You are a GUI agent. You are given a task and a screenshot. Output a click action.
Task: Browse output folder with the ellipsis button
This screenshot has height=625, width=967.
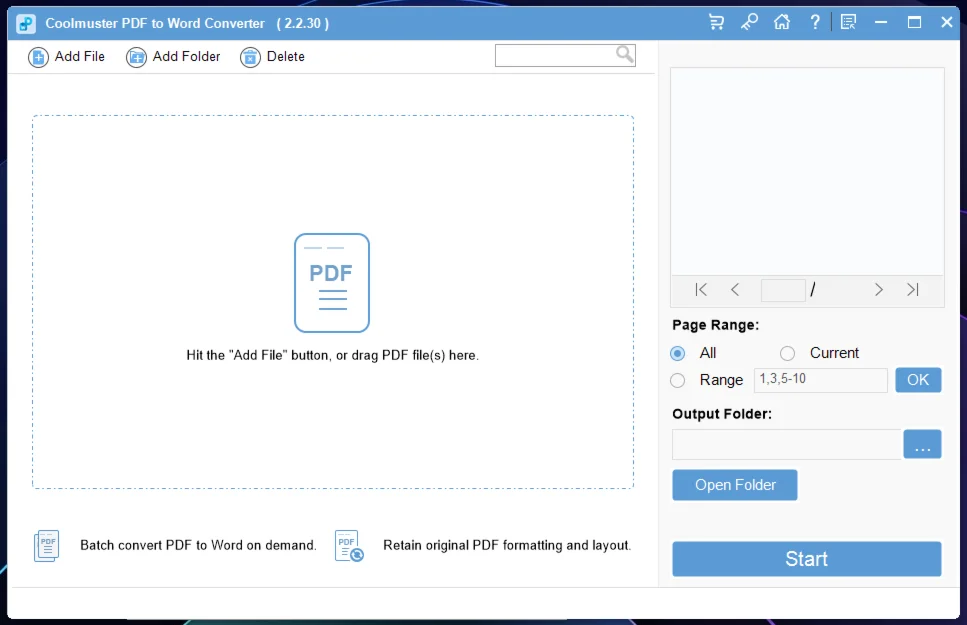pyautogui.click(x=922, y=444)
